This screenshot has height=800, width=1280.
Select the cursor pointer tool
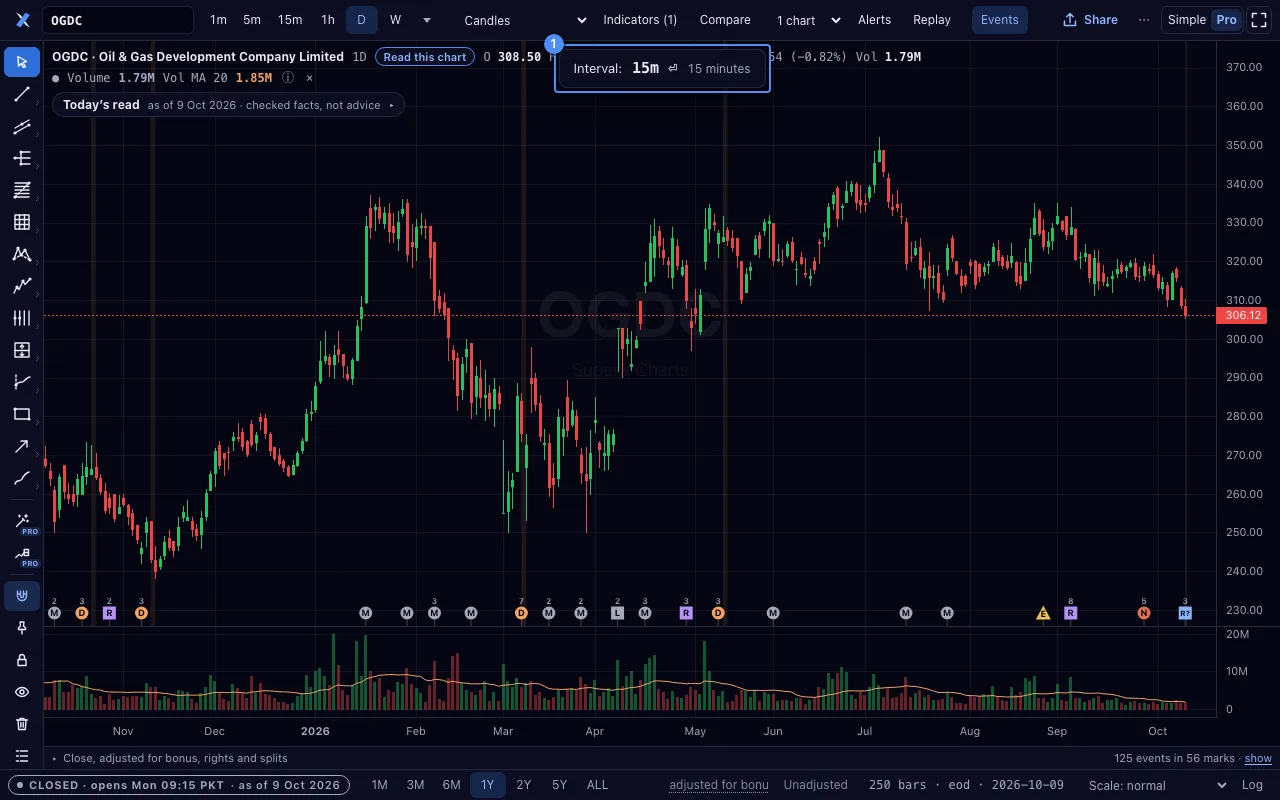[x=22, y=62]
